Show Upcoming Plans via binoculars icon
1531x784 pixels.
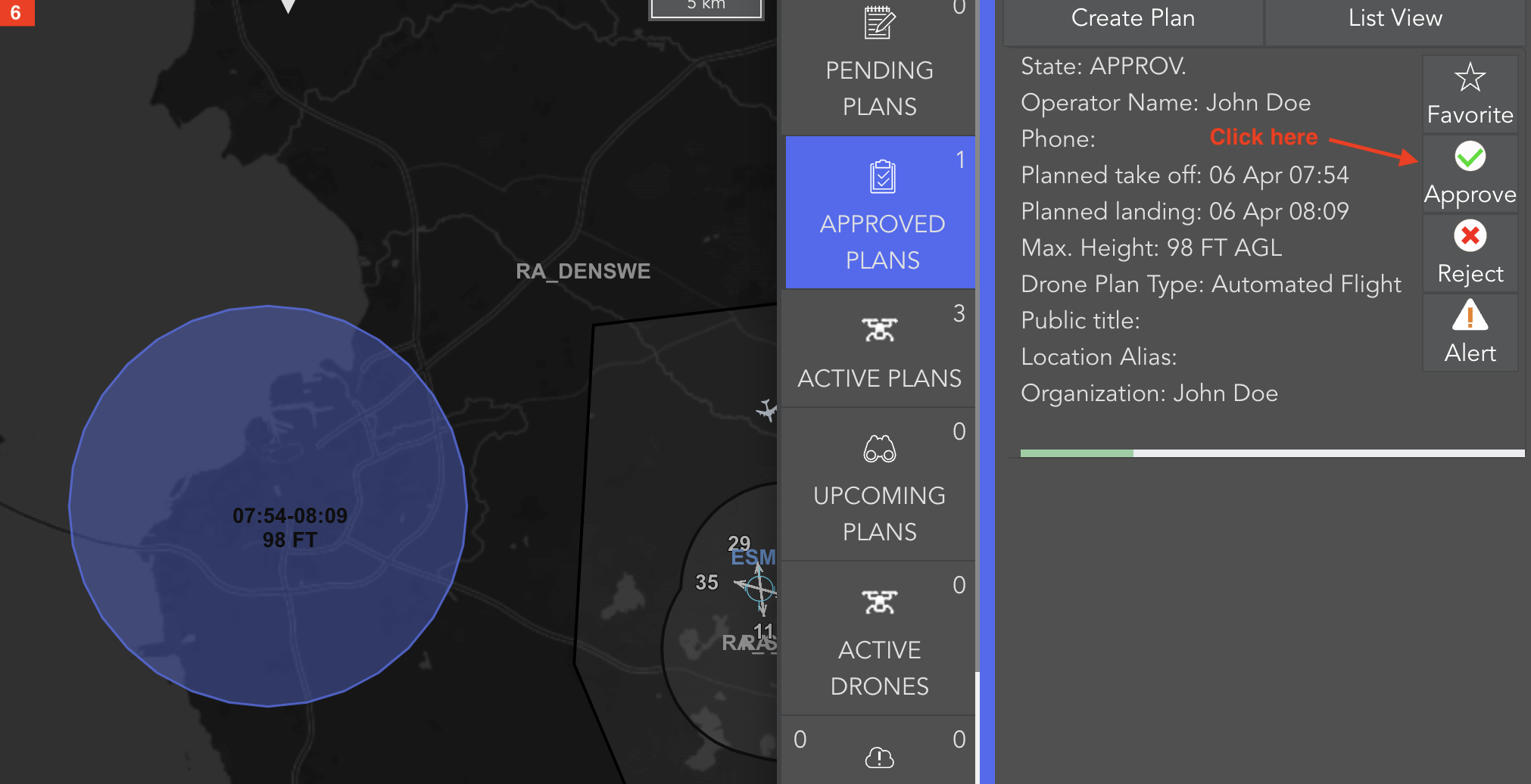point(879,449)
